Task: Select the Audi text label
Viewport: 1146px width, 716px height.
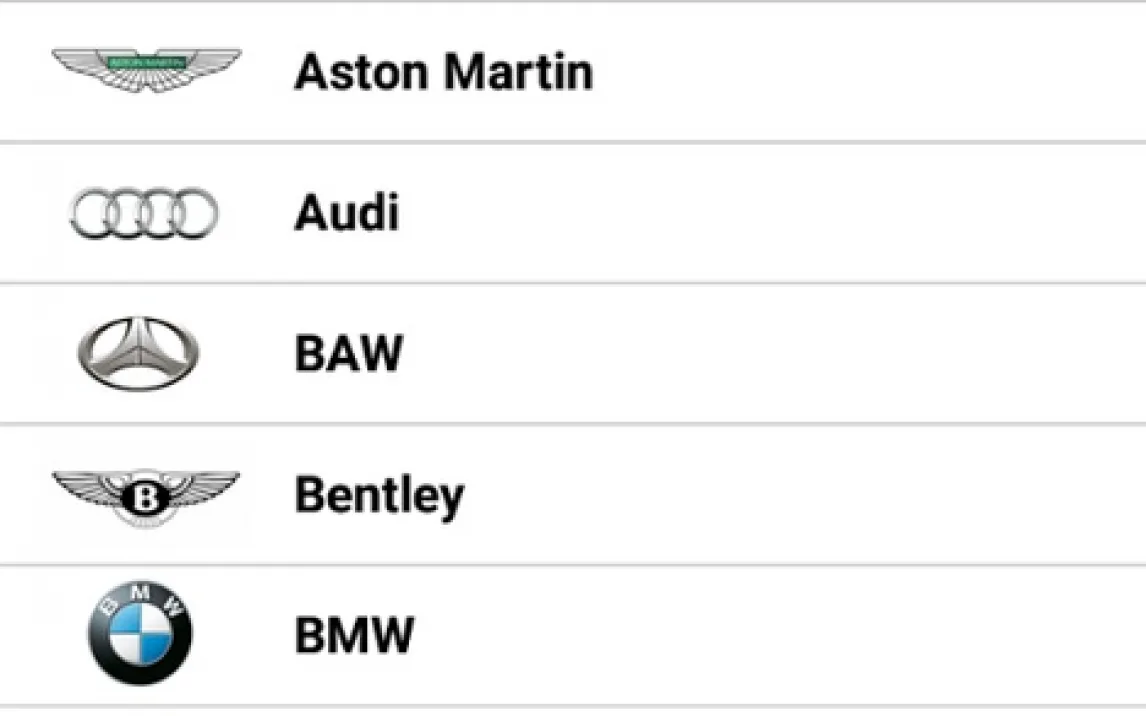Action: [346, 213]
